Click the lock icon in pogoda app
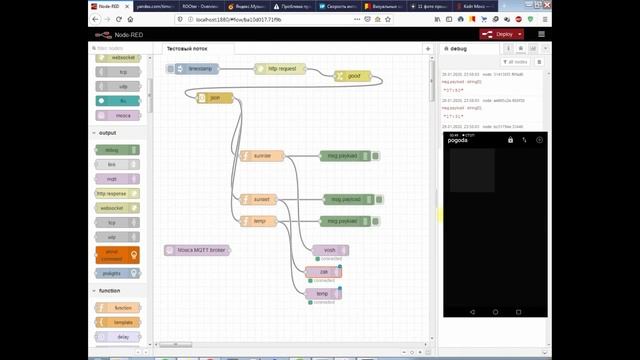This screenshot has width=640, height=360. click(510, 140)
